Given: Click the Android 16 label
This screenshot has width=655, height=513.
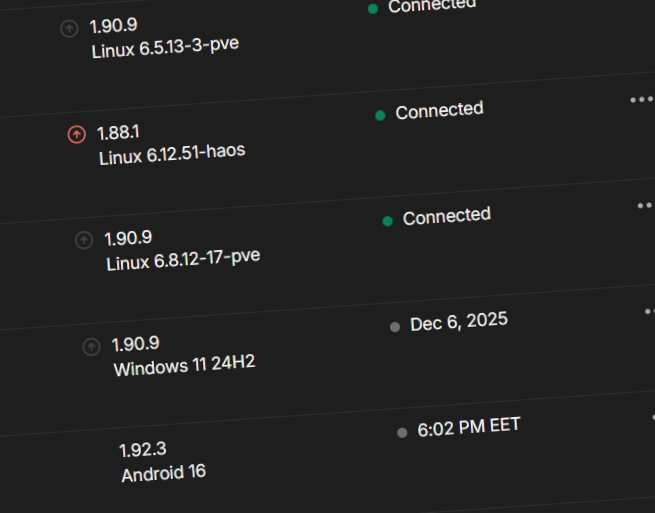Looking at the screenshot, I should [x=163, y=472].
